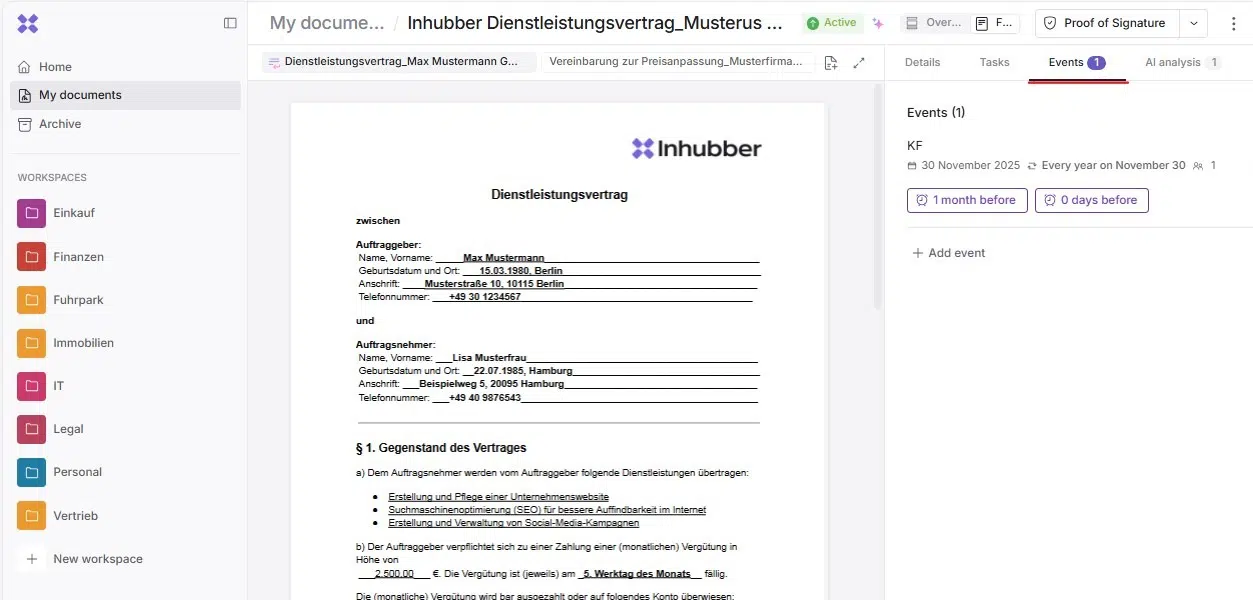Click Add event
1253x600 pixels.
[948, 253]
